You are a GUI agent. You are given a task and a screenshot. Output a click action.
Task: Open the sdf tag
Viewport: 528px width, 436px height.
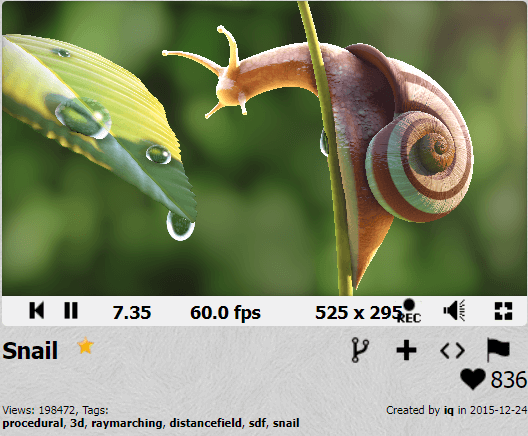click(257, 423)
